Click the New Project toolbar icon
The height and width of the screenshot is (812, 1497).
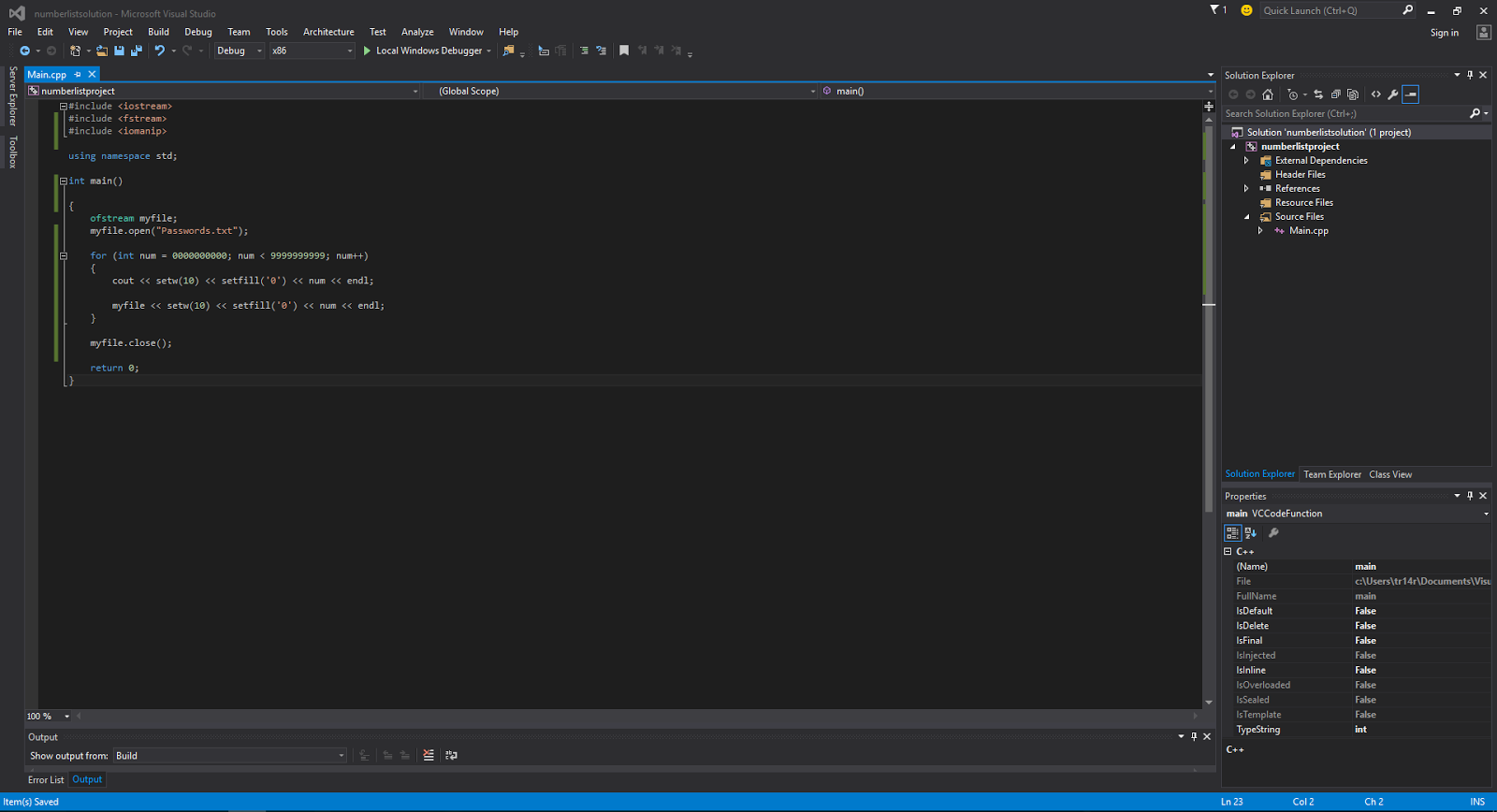click(x=75, y=51)
